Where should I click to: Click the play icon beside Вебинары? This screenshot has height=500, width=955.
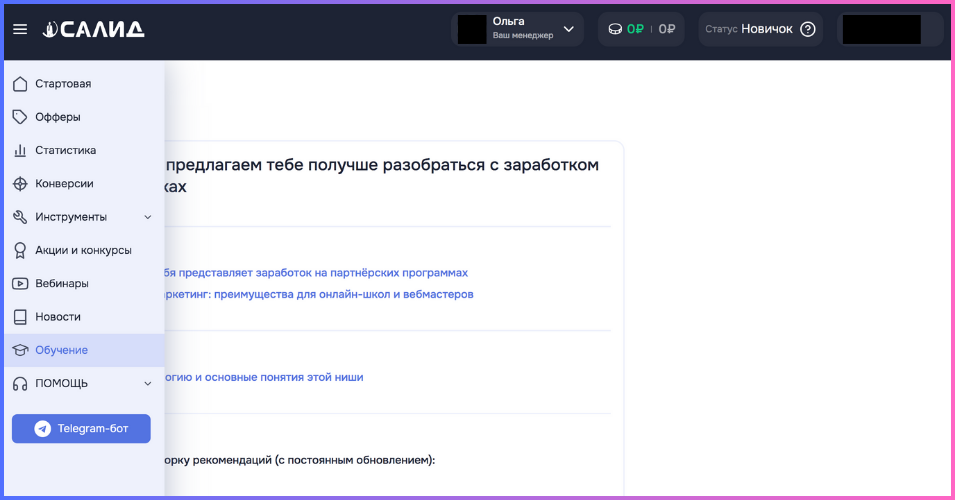click(20, 284)
